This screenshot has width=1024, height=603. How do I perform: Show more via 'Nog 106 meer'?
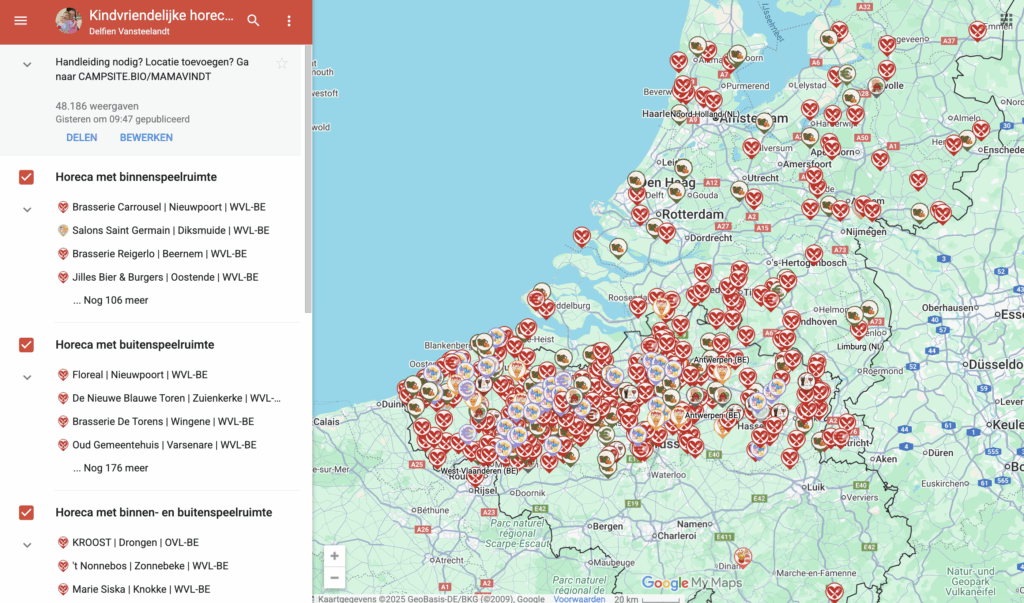pyautogui.click(x=110, y=300)
